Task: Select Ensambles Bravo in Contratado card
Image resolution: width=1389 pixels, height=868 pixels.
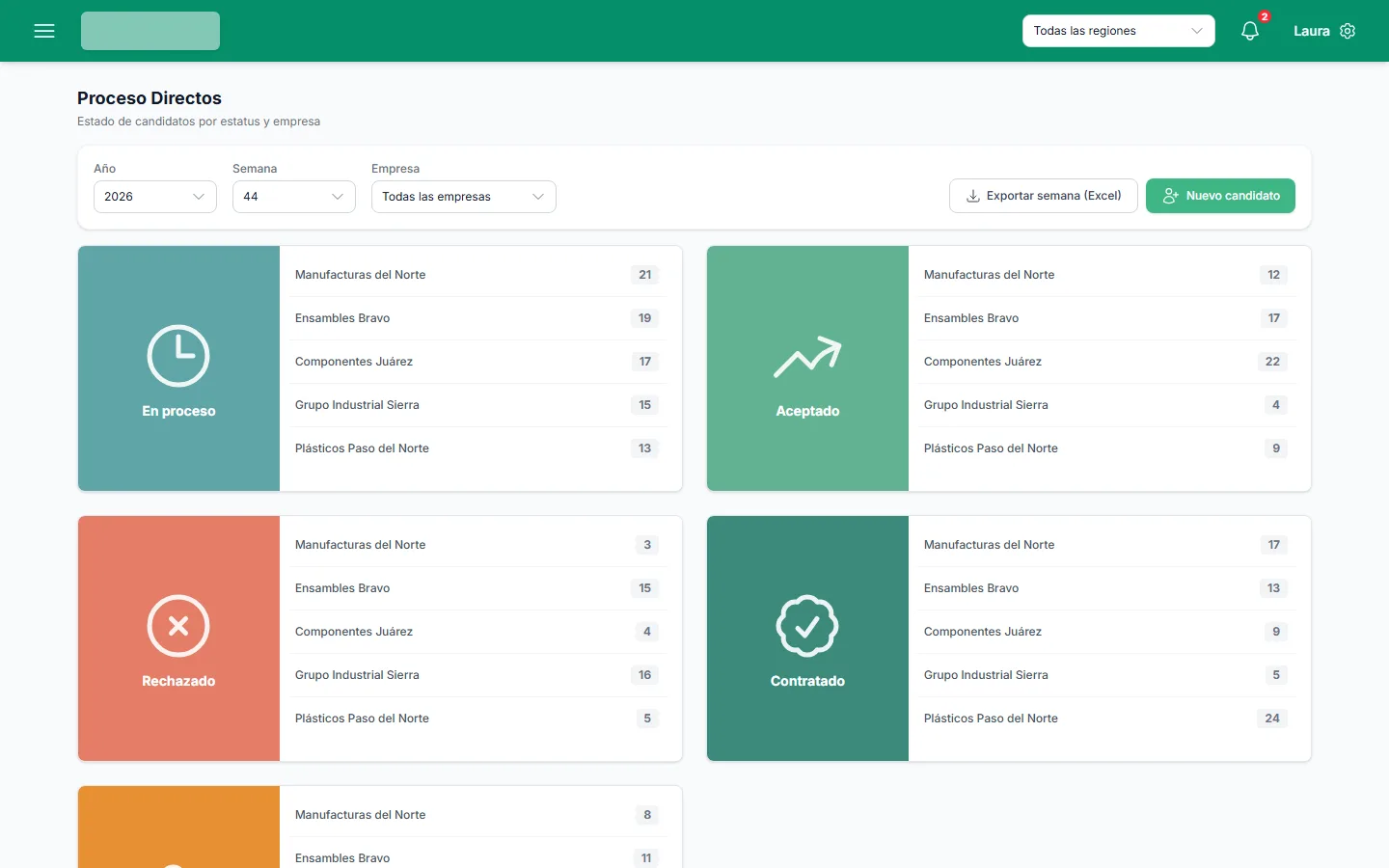Action: 1108,588
